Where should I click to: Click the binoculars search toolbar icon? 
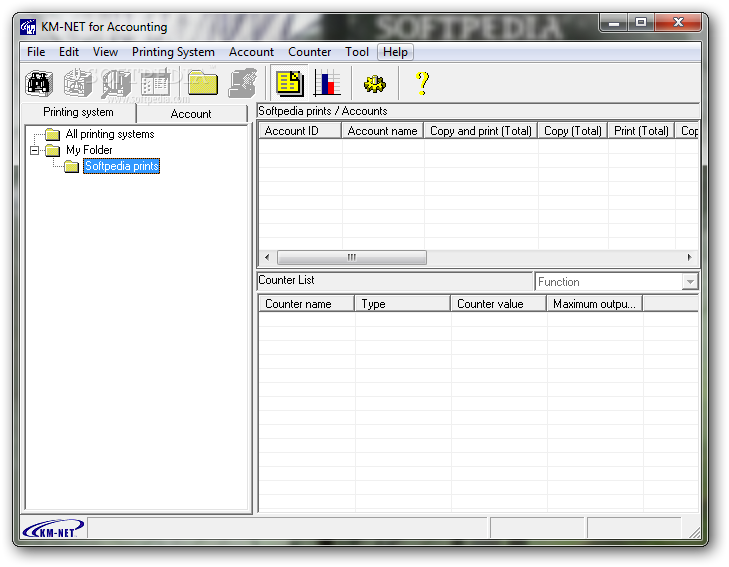[39, 84]
